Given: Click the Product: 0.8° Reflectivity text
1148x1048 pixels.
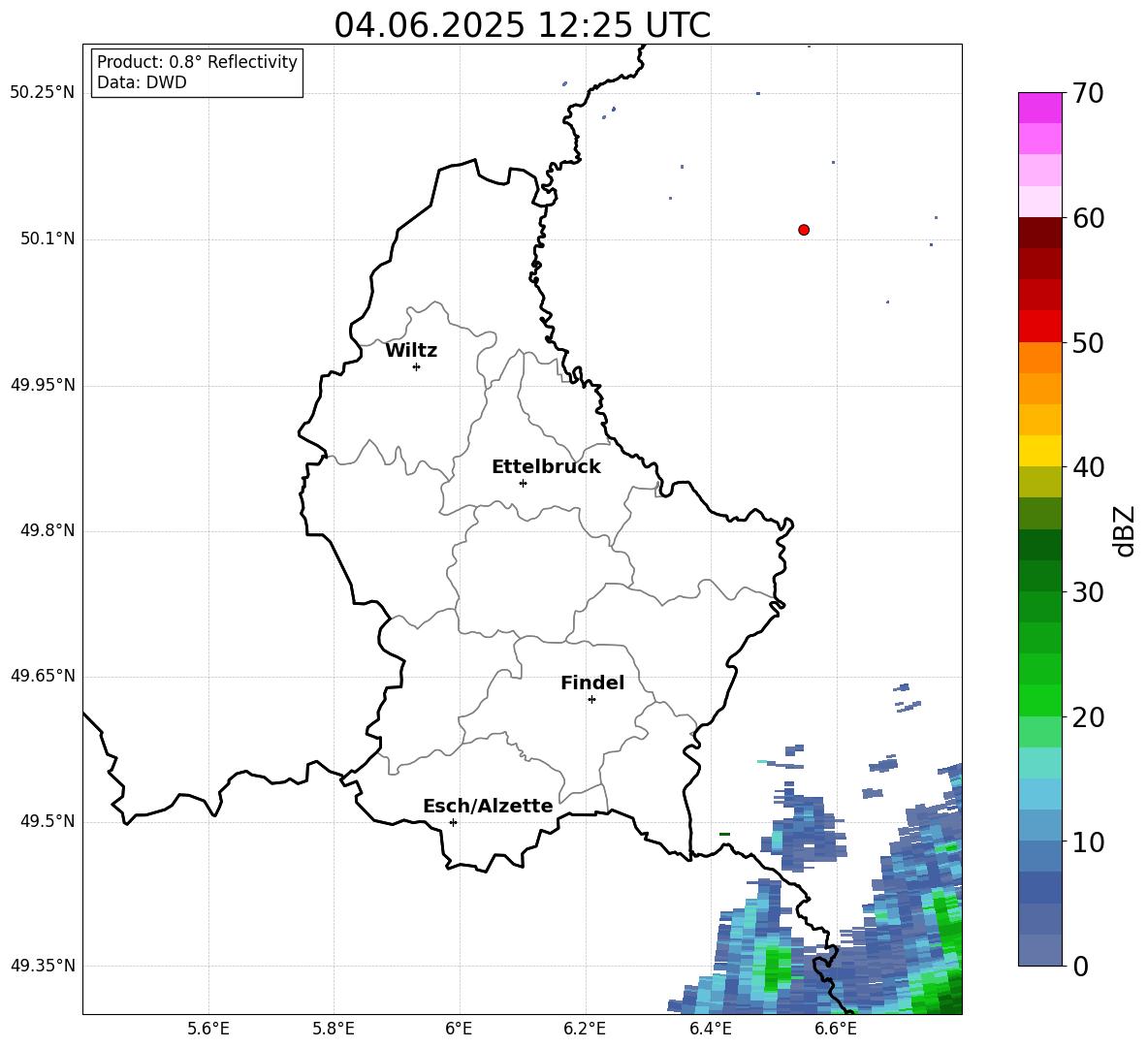Looking at the screenshot, I should pos(197,62).
